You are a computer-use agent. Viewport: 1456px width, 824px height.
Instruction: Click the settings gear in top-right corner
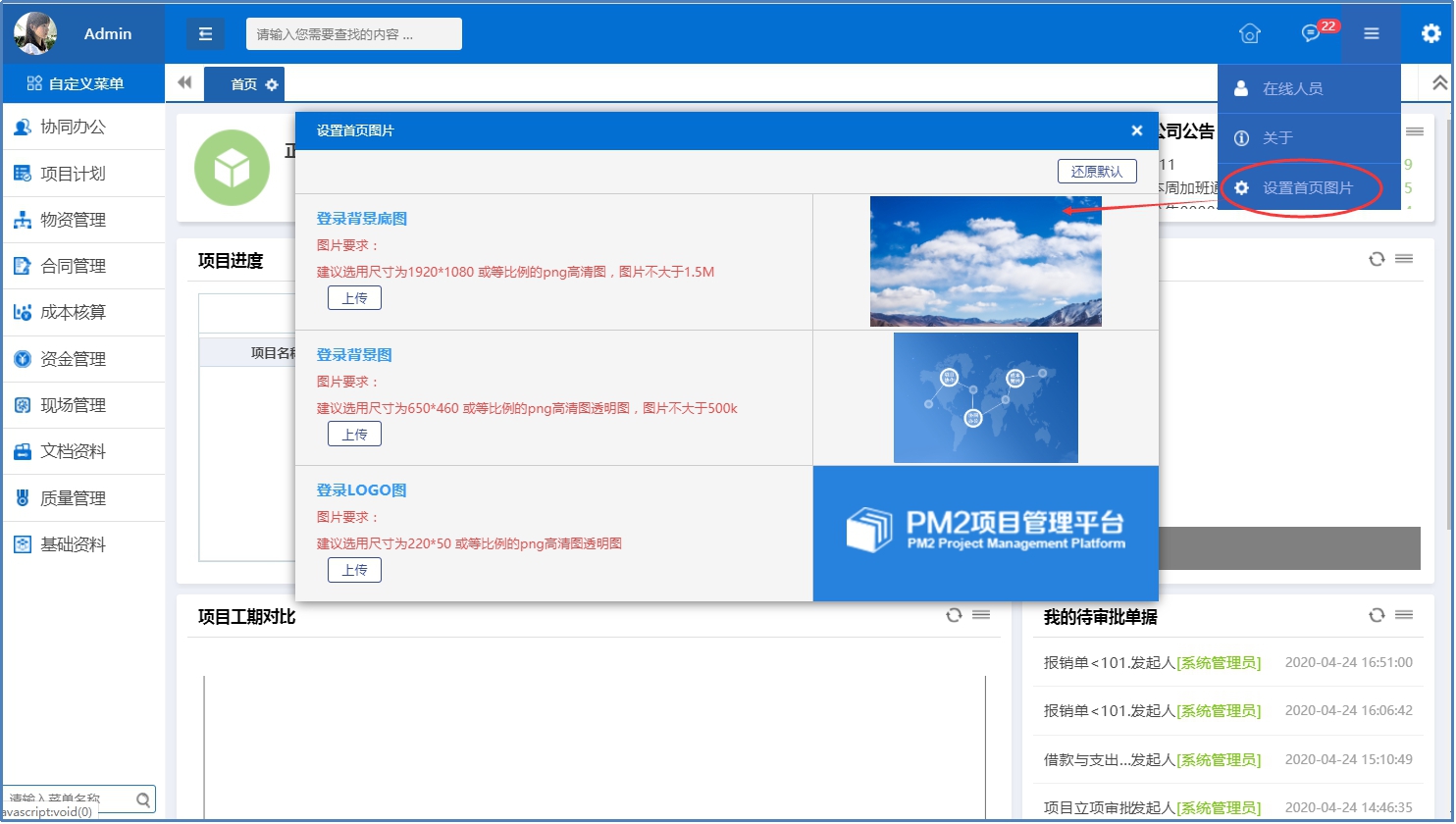point(1430,33)
